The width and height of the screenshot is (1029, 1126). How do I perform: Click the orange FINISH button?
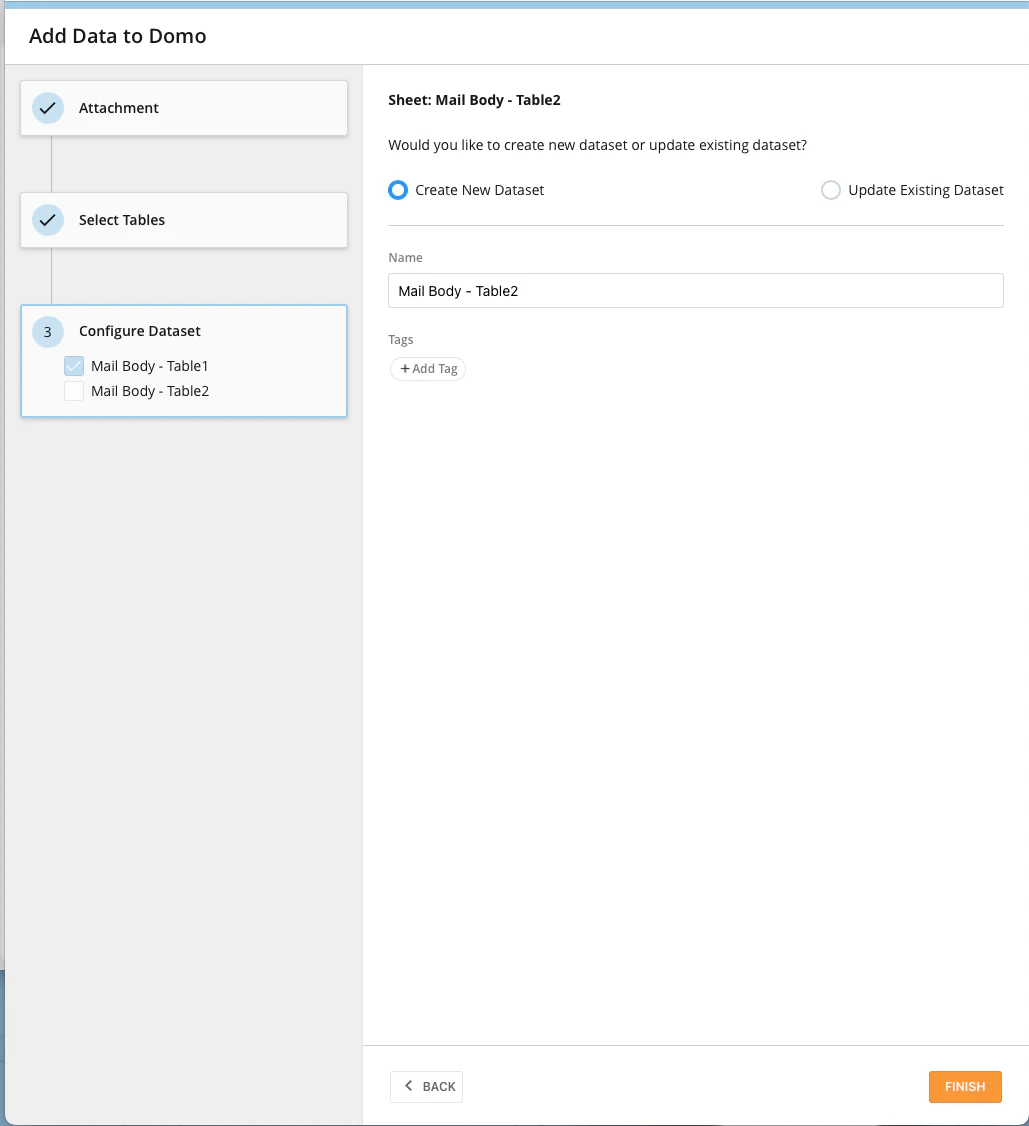pyautogui.click(x=964, y=1087)
